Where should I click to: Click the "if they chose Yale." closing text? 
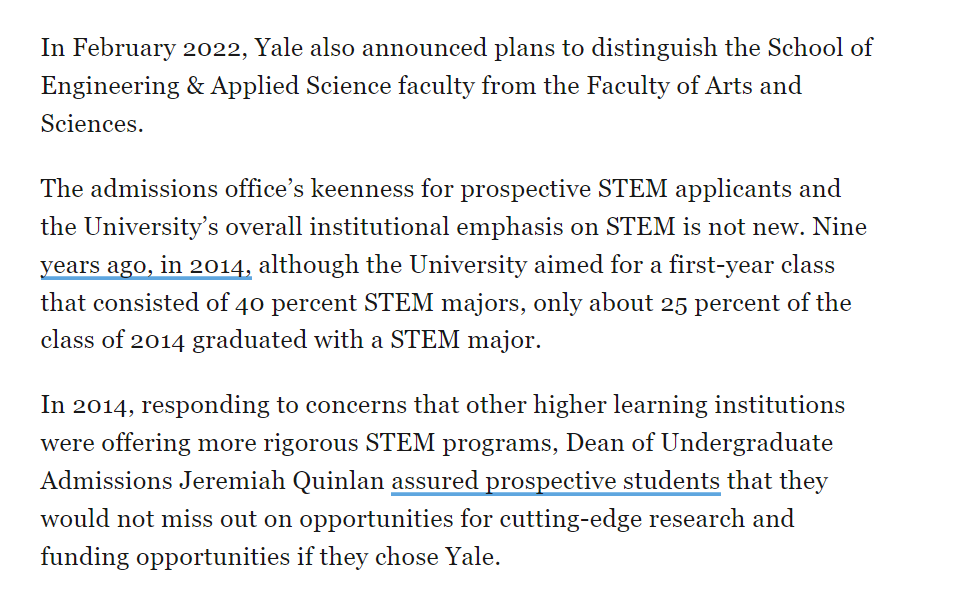(x=398, y=557)
